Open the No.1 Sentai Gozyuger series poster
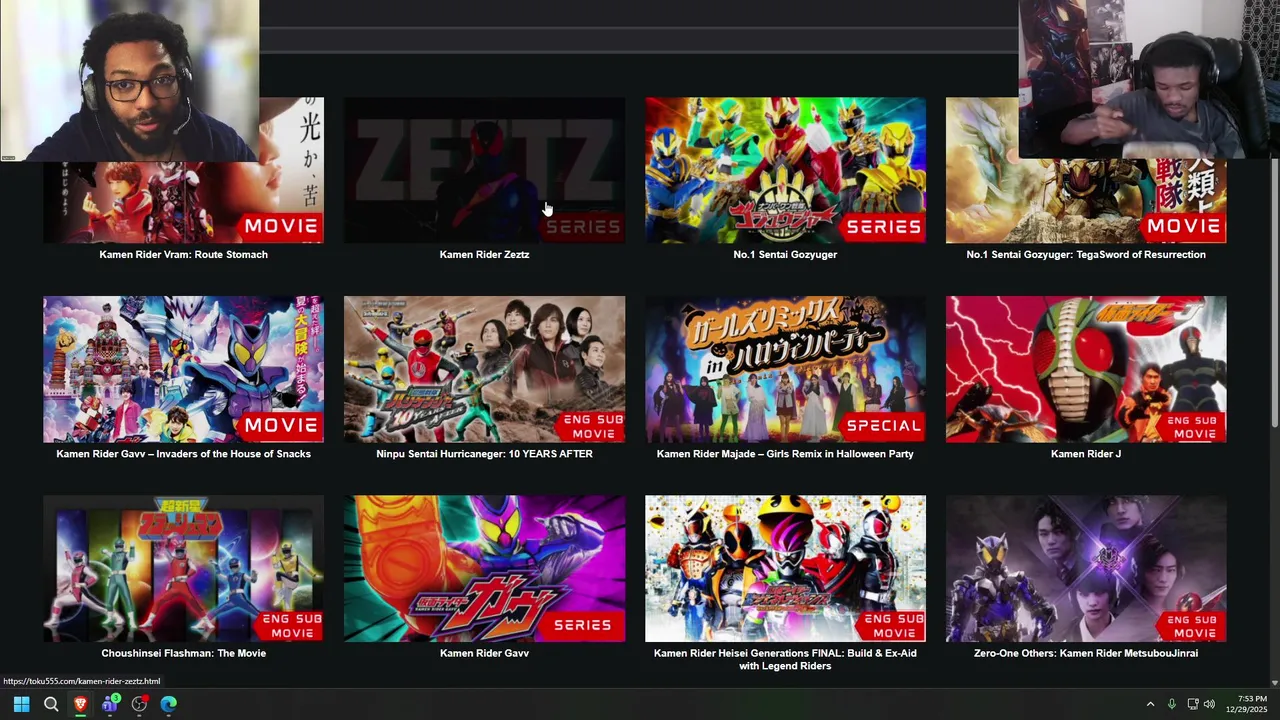The width and height of the screenshot is (1280, 720). click(785, 170)
